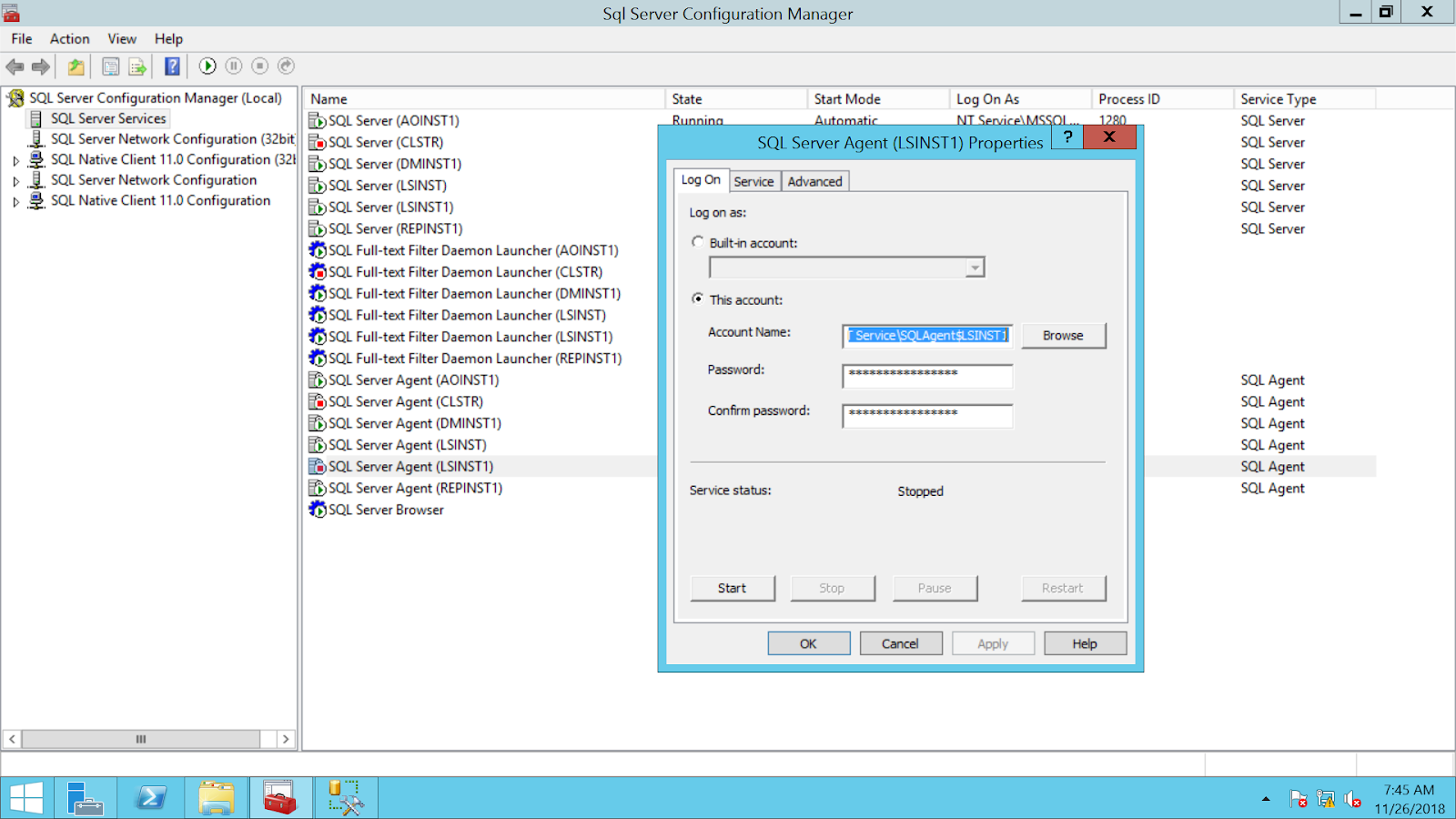Click the SQL Server Agent (LSINST1) icon

(x=318, y=467)
